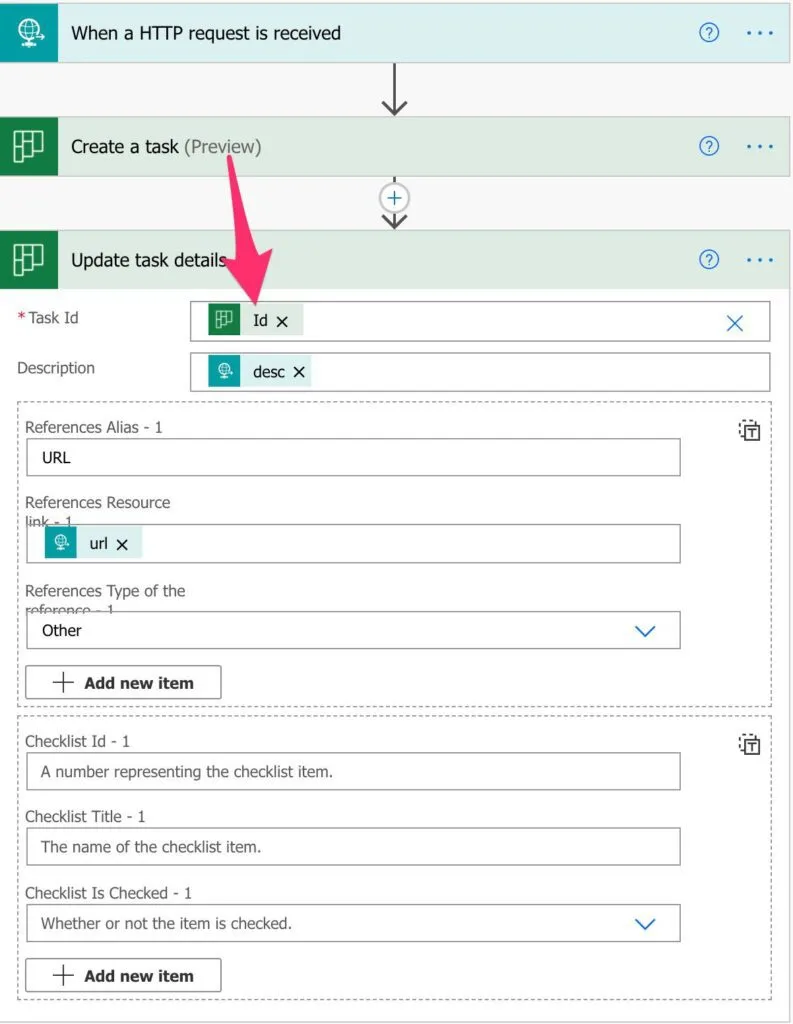Switch Checklist section to array input mode
The width and height of the screenshot is (793, 1024).
749,744
